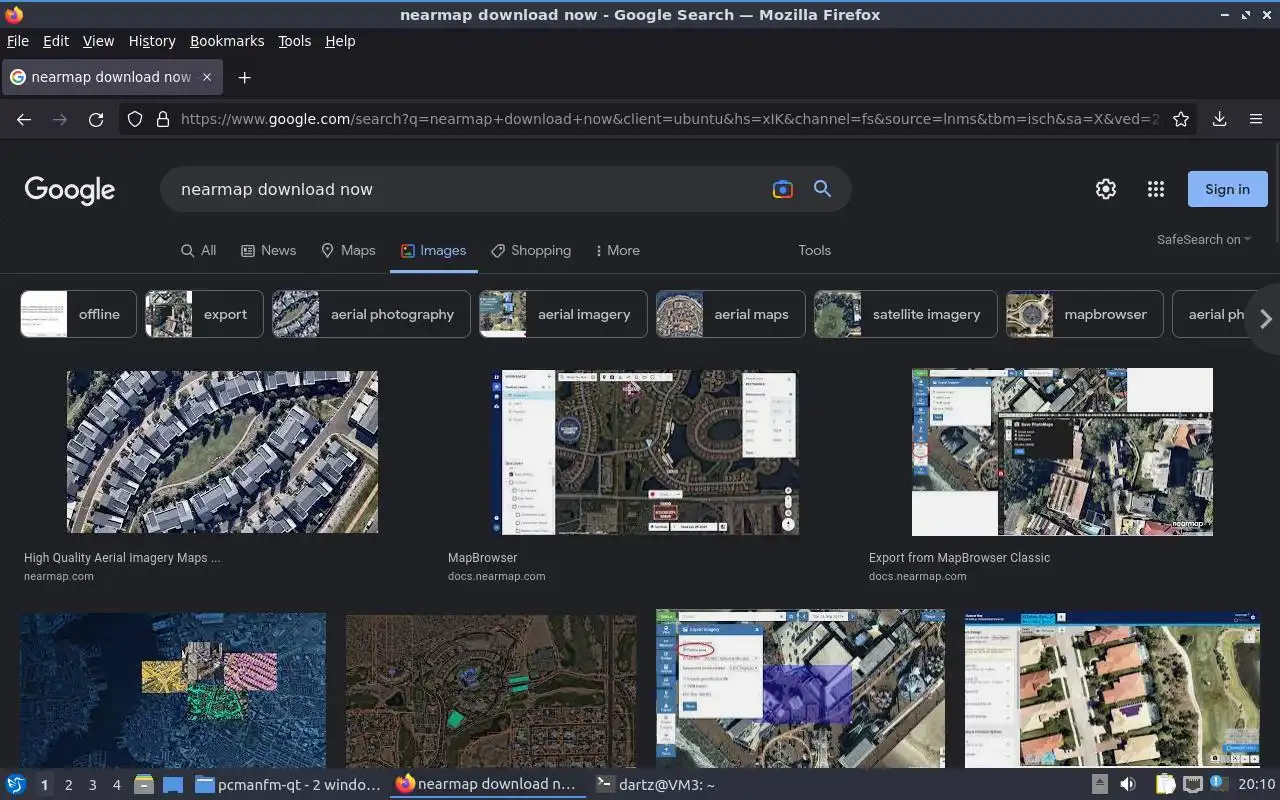Select the export suggestion chip
The height and width of the screenshot is (800, 1280).
pos(204,314)
